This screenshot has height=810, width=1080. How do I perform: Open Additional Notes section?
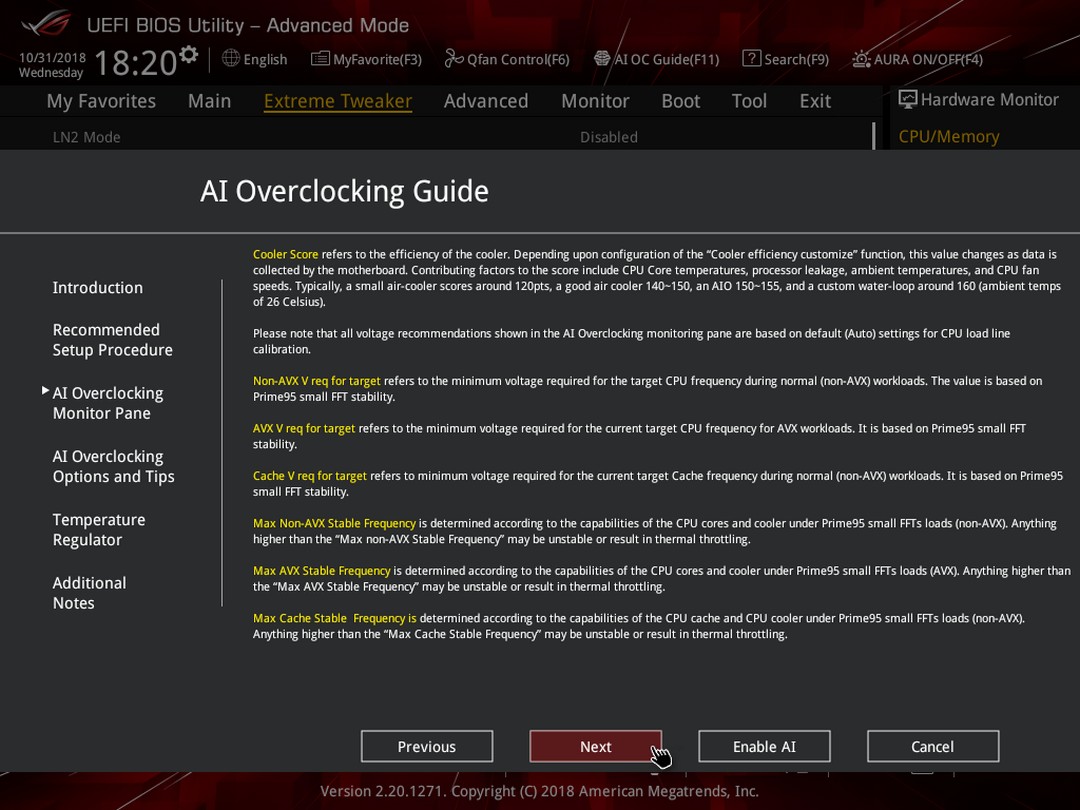point(89,593)
